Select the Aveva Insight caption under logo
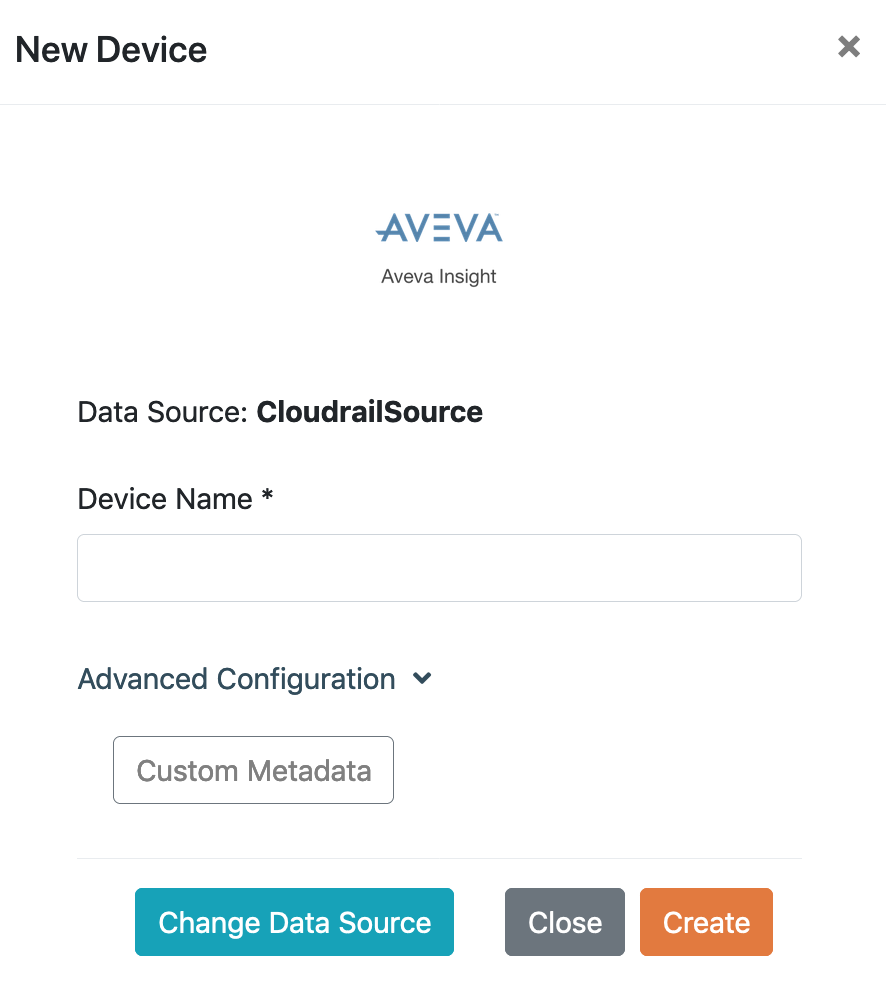This screenshot has width=886, height=982. coord(438,276)
